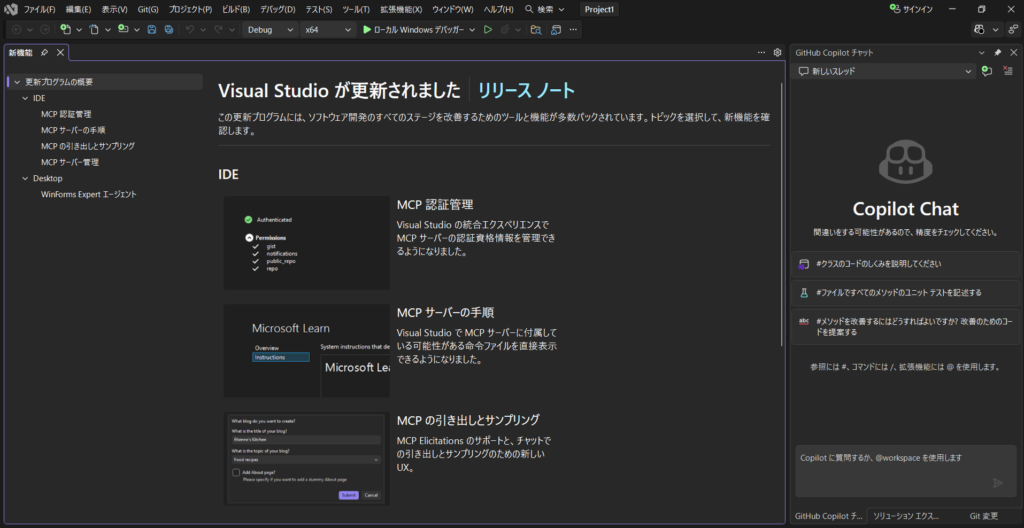The image size is (1024, 528).
Task: Open the Debug configuration dropdown
Action: click(x=268, y=30)
